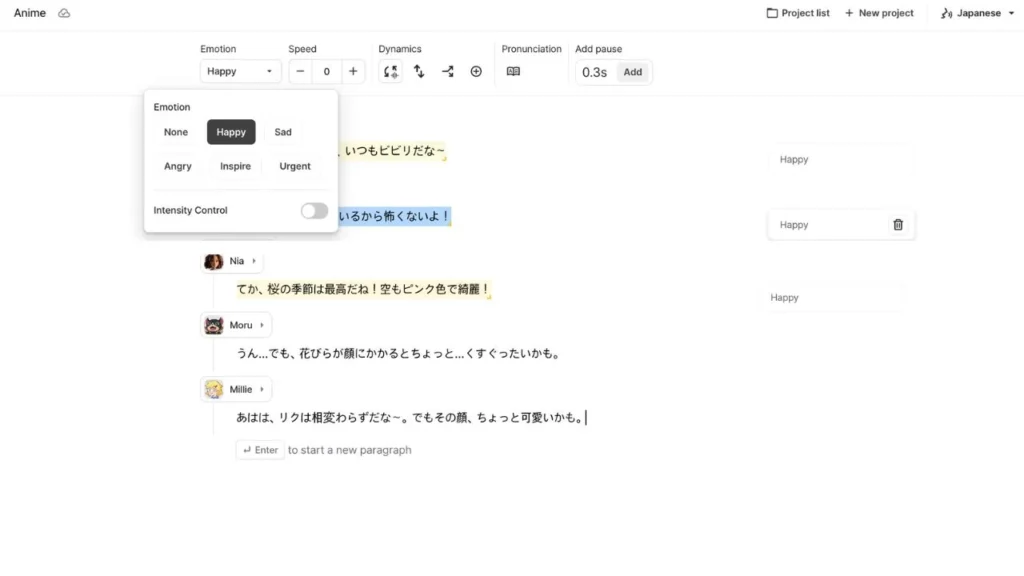Click the cloud sync icon beside Anime
1024x576 pixels.
pyautogui.click(x=64, y=13)
